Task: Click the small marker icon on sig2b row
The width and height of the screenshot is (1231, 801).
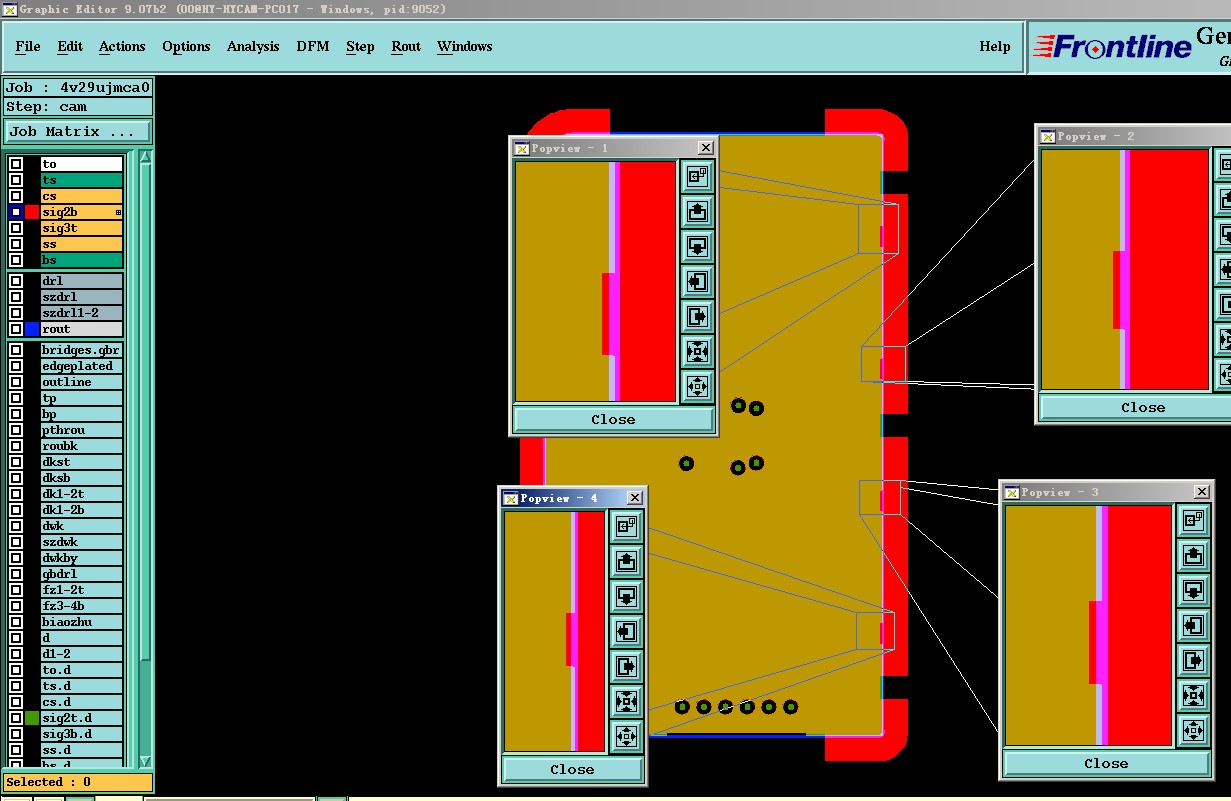Action: (x=118, y=212)
